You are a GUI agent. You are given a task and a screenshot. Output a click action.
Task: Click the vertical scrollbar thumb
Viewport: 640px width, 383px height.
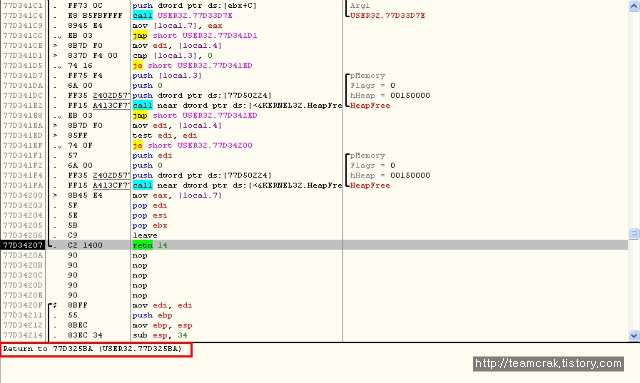pyautogui.click(x=634, y=234)
